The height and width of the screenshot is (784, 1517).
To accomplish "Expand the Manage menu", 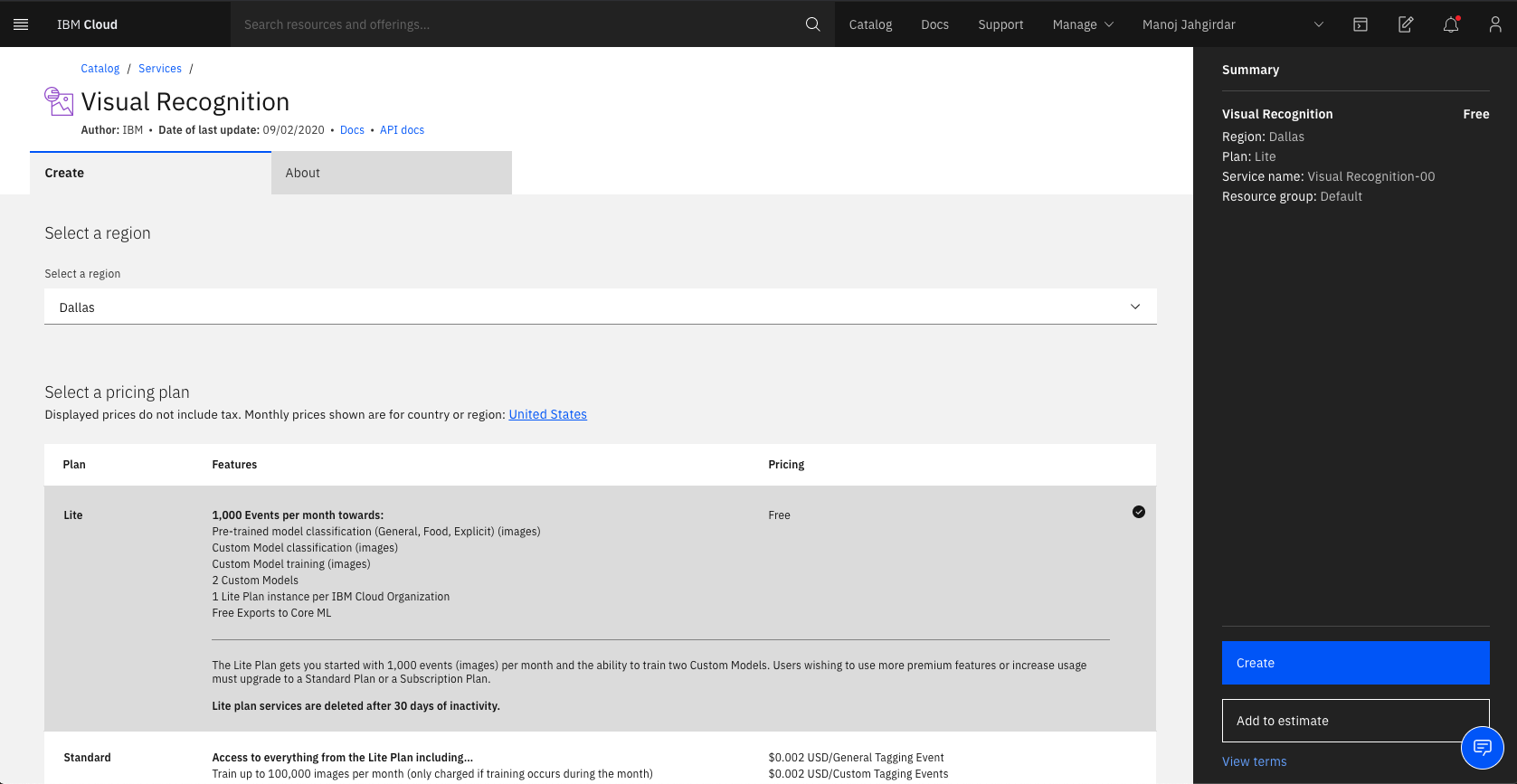I will [1083, 24].
